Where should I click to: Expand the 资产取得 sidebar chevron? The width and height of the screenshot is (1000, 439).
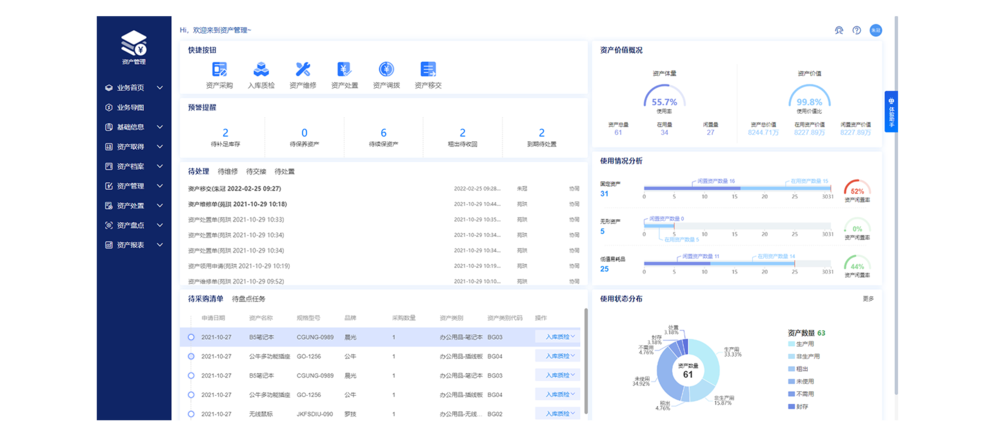tap(159, 147)
